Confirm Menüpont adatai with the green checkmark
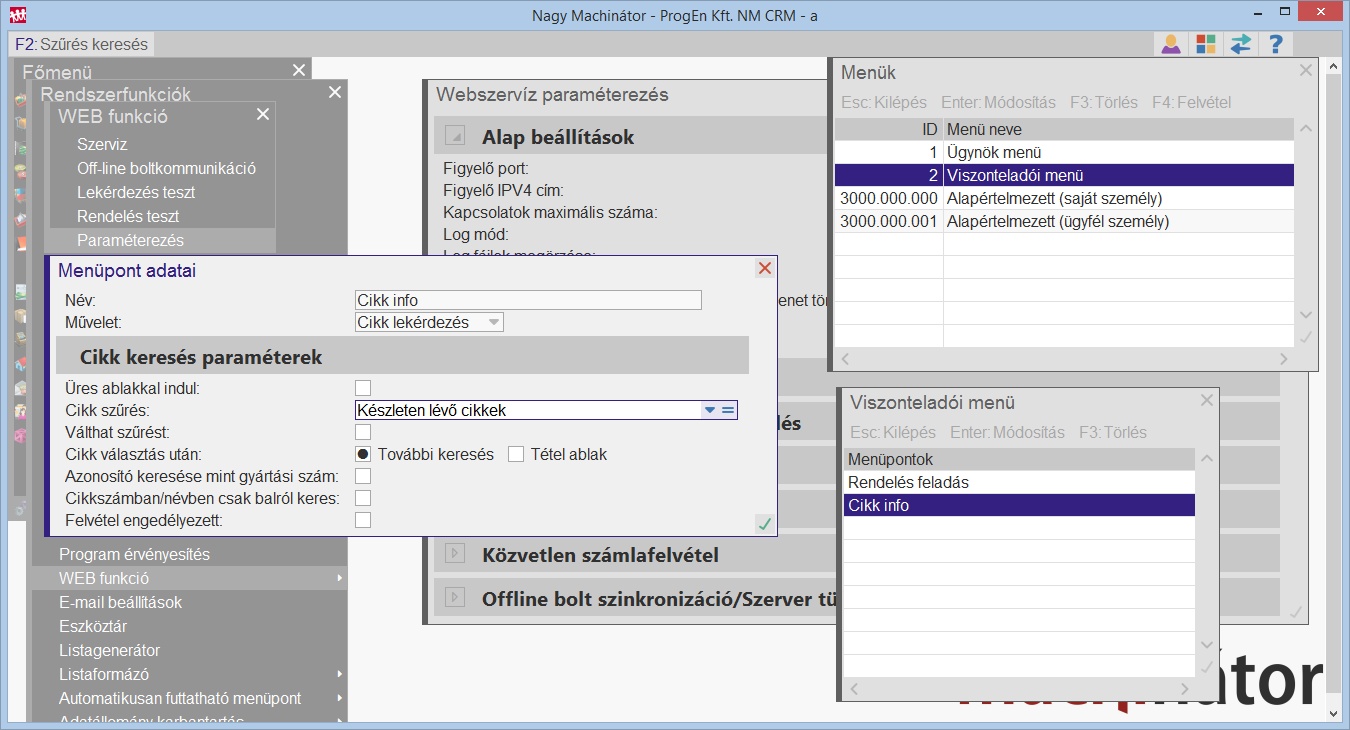Screen dimensions: 1350x730 (765, 524)
